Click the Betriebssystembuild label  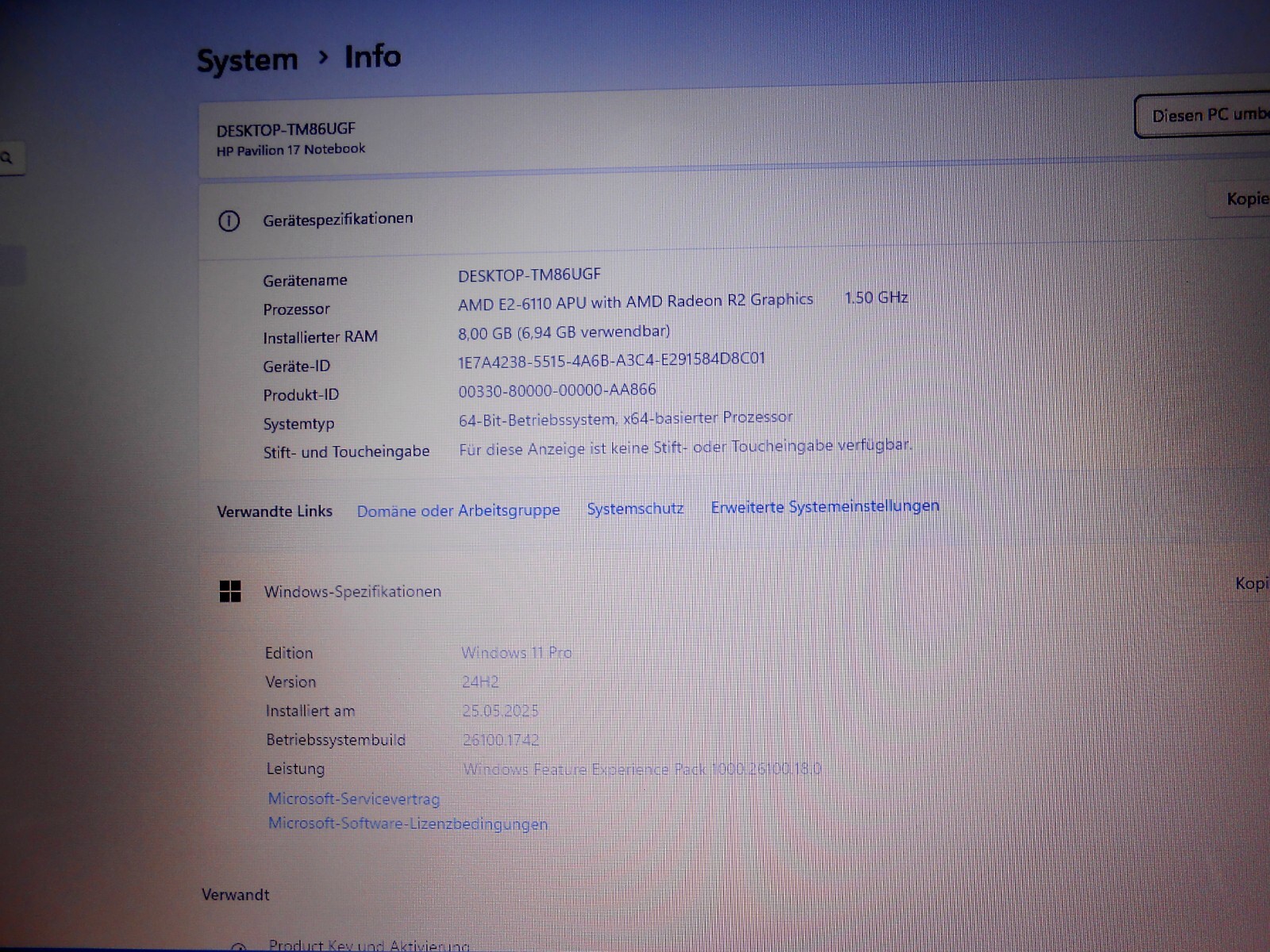pyautogui.click(x=336, y=740)
